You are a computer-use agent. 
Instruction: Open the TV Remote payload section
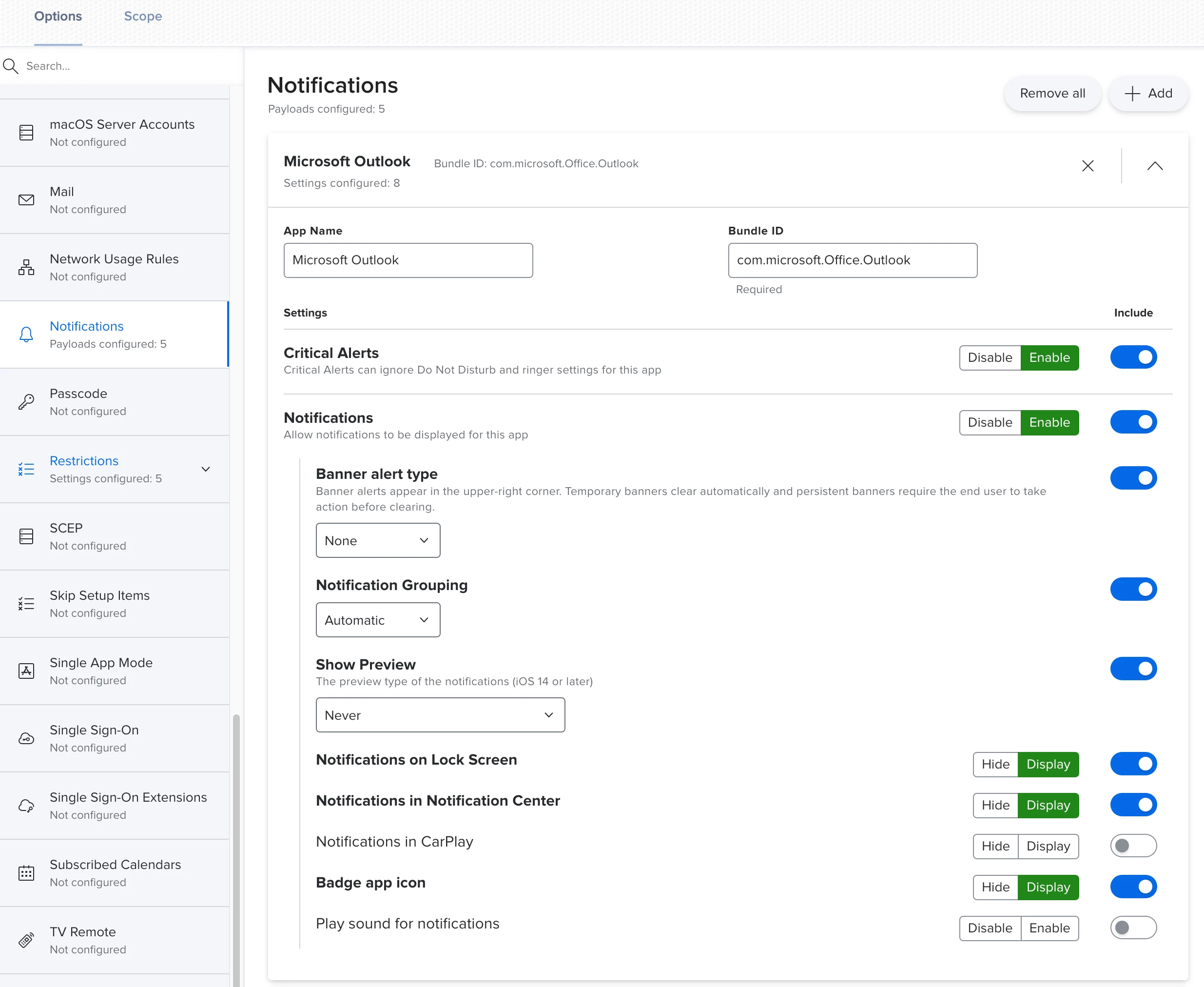pos(114,940)
